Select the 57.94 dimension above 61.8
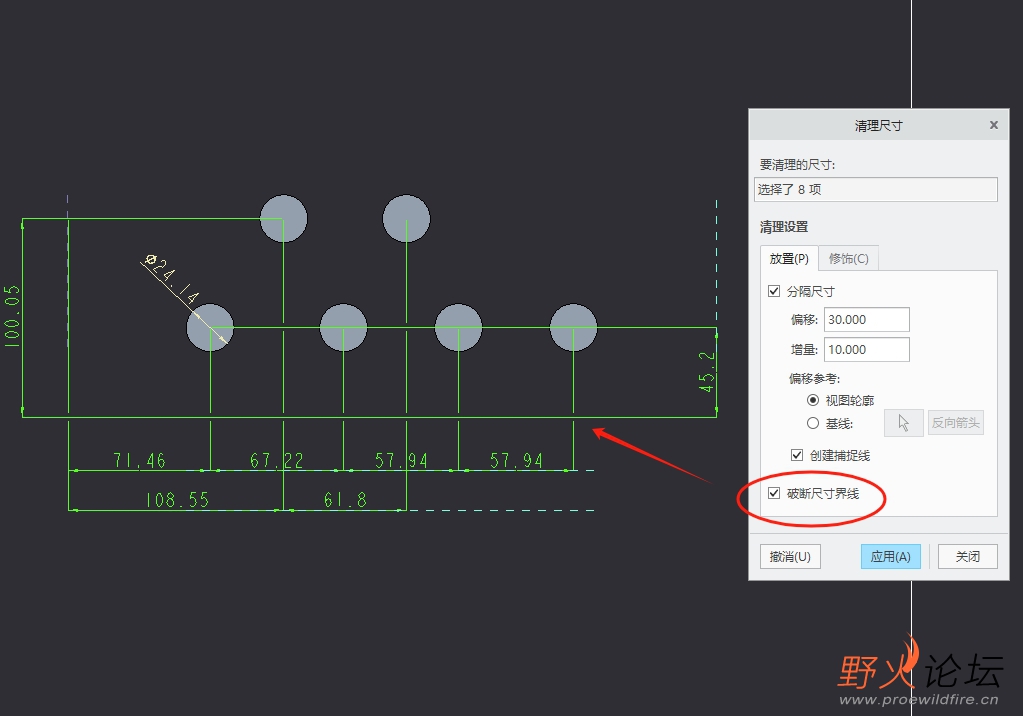 click(x=401, y=460)
